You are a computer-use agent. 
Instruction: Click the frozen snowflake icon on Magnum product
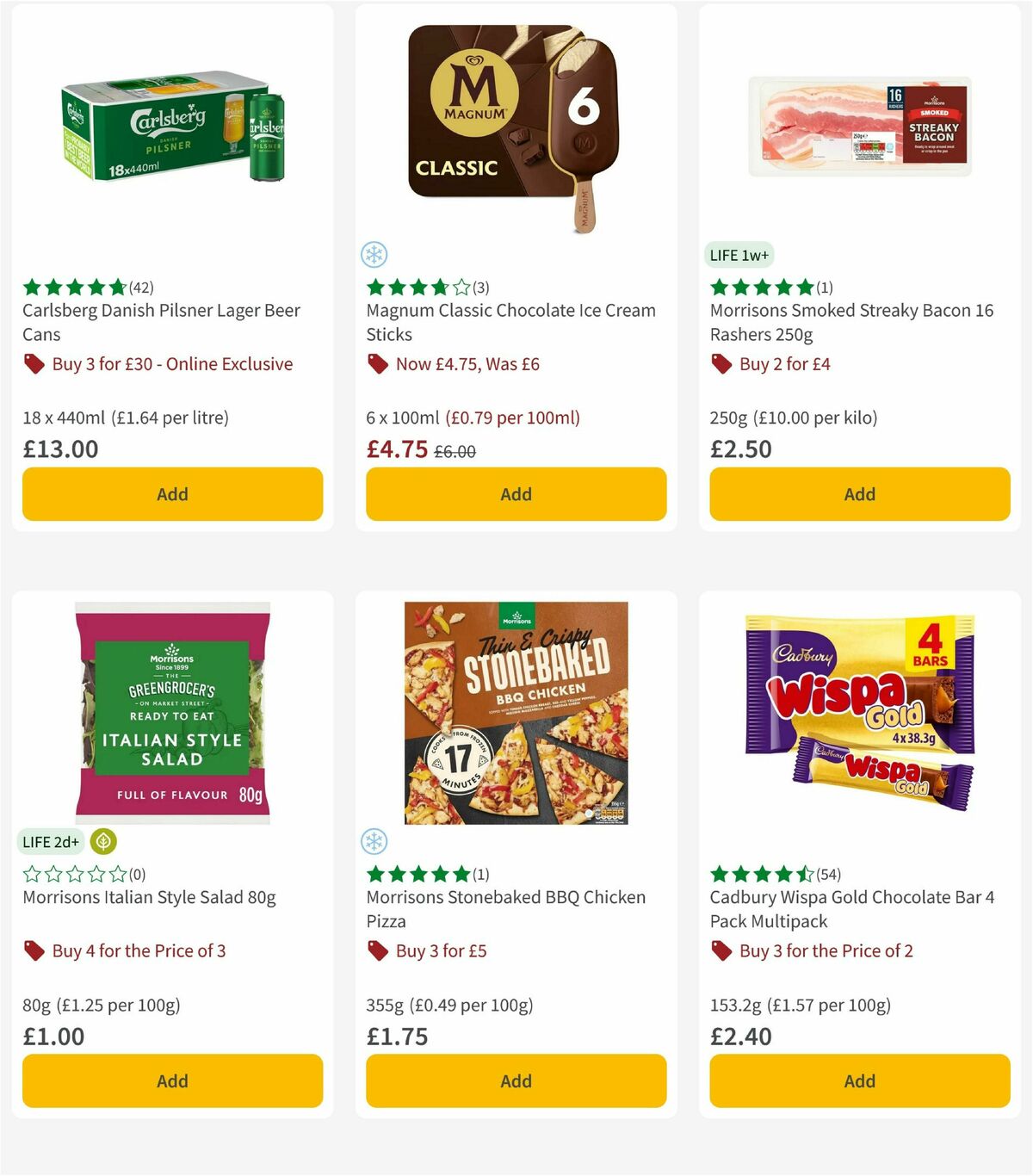(374, 255)
